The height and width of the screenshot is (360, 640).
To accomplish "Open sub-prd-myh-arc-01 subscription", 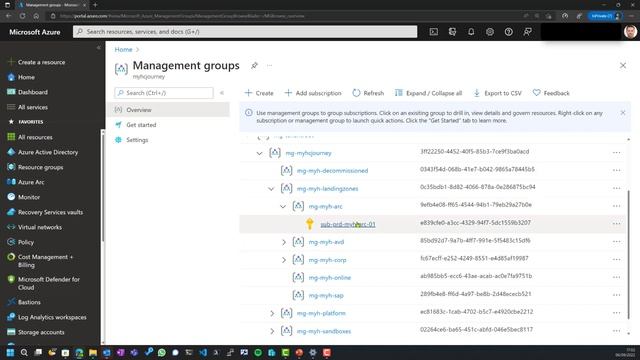I will 348,224.
